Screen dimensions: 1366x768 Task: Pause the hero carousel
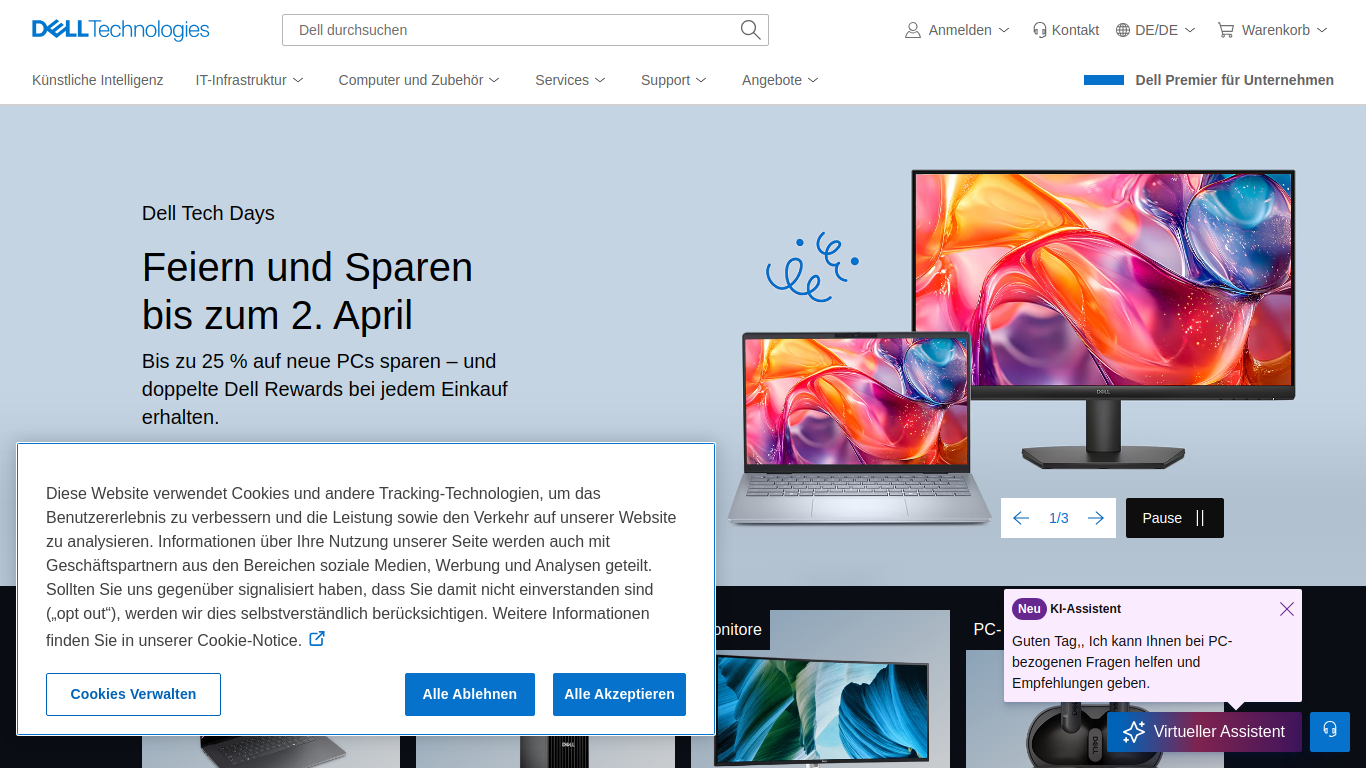pos(1175,518)
